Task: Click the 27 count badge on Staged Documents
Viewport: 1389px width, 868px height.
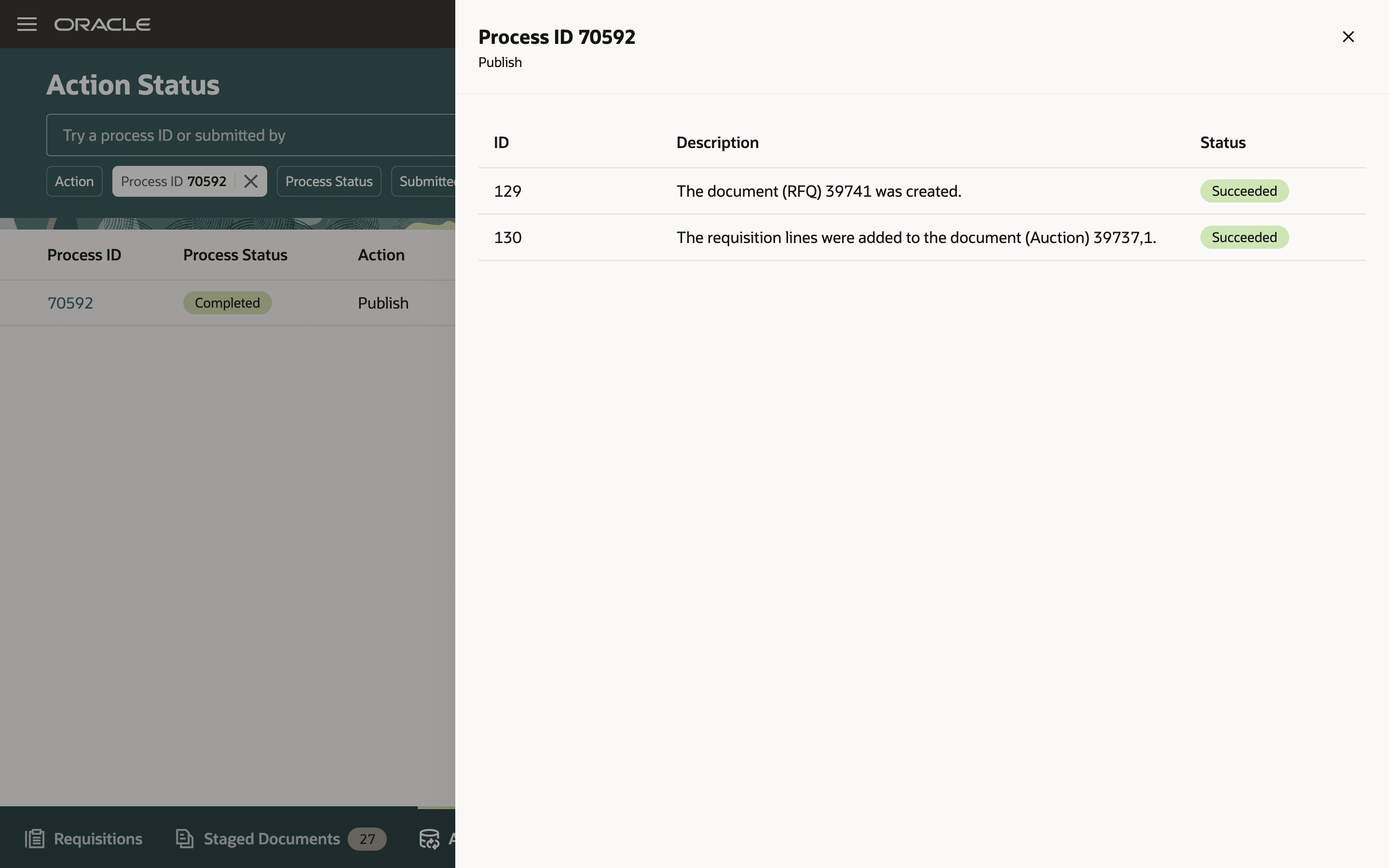Action: click(x=368, y=839)
